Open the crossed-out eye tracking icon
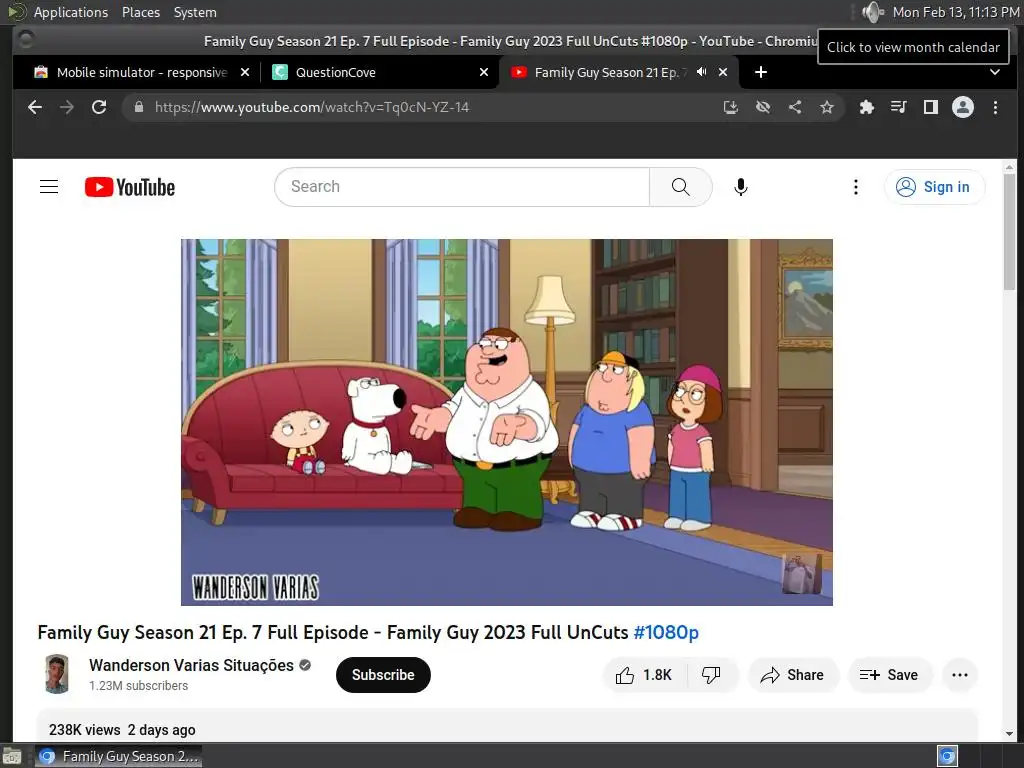This screenshot has height=768, width=1024. 763,107
